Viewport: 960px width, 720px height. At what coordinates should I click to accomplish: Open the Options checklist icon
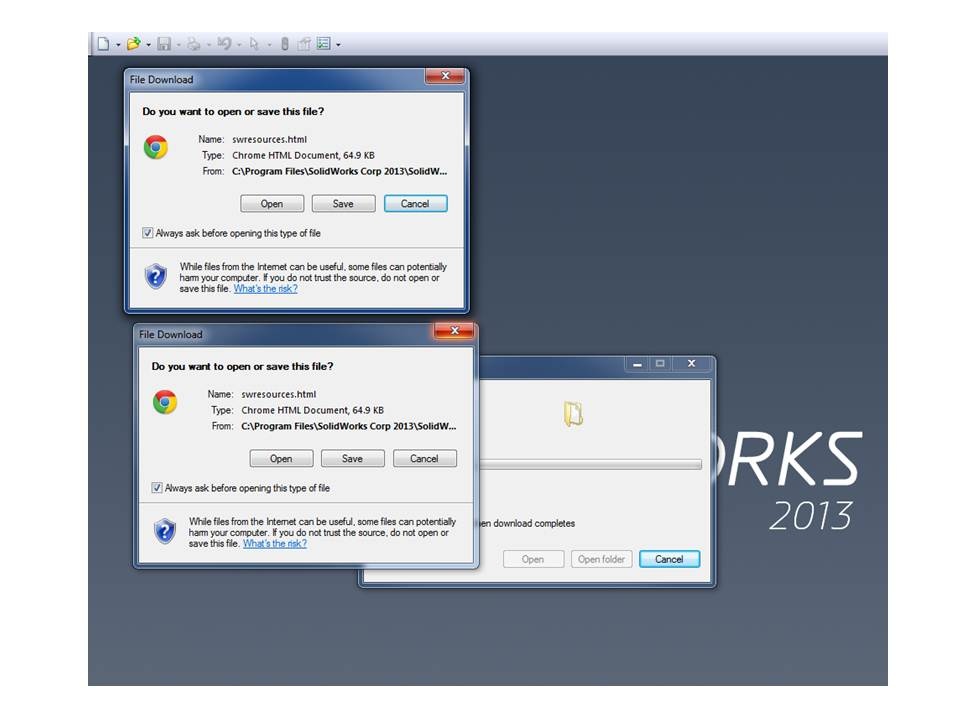pyautogui.click(x=324, y=43)
